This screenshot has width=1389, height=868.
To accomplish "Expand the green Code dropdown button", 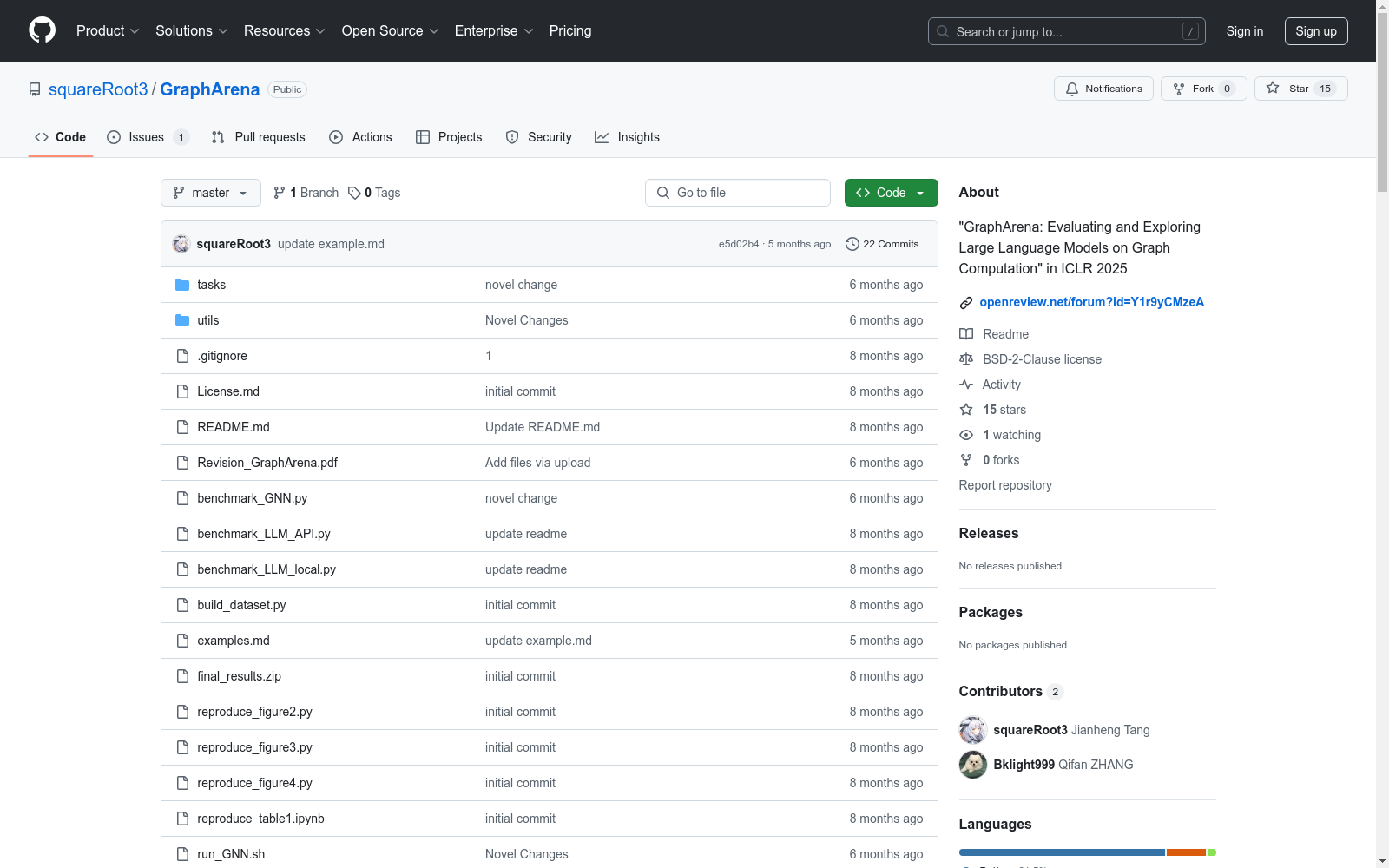I will pos(892,193).
